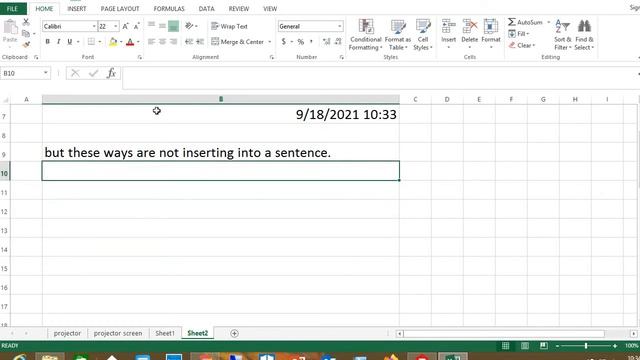Open Conditional Formatting menu
The width and height of the screenshot is (640, 360).
366,35
